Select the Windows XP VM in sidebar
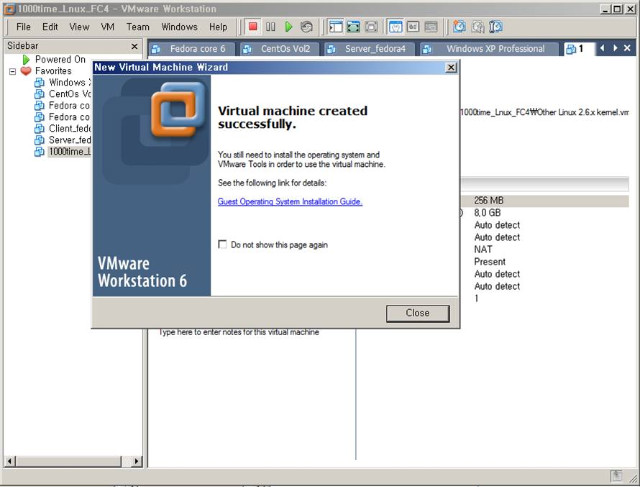Image resolution: width=640 pixels, height=487 pixels. [x=62, y=82]
